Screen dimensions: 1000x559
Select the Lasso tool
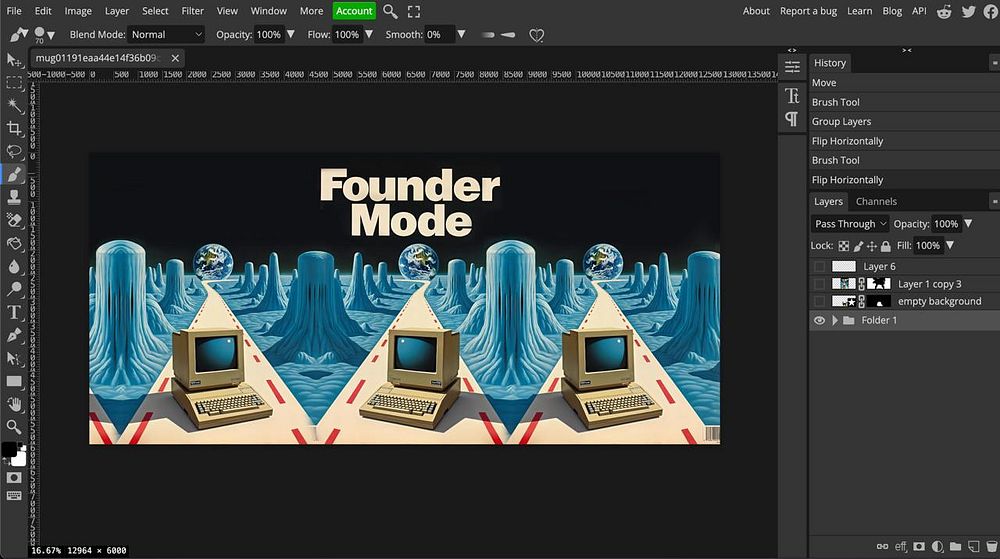click(13, 152)
